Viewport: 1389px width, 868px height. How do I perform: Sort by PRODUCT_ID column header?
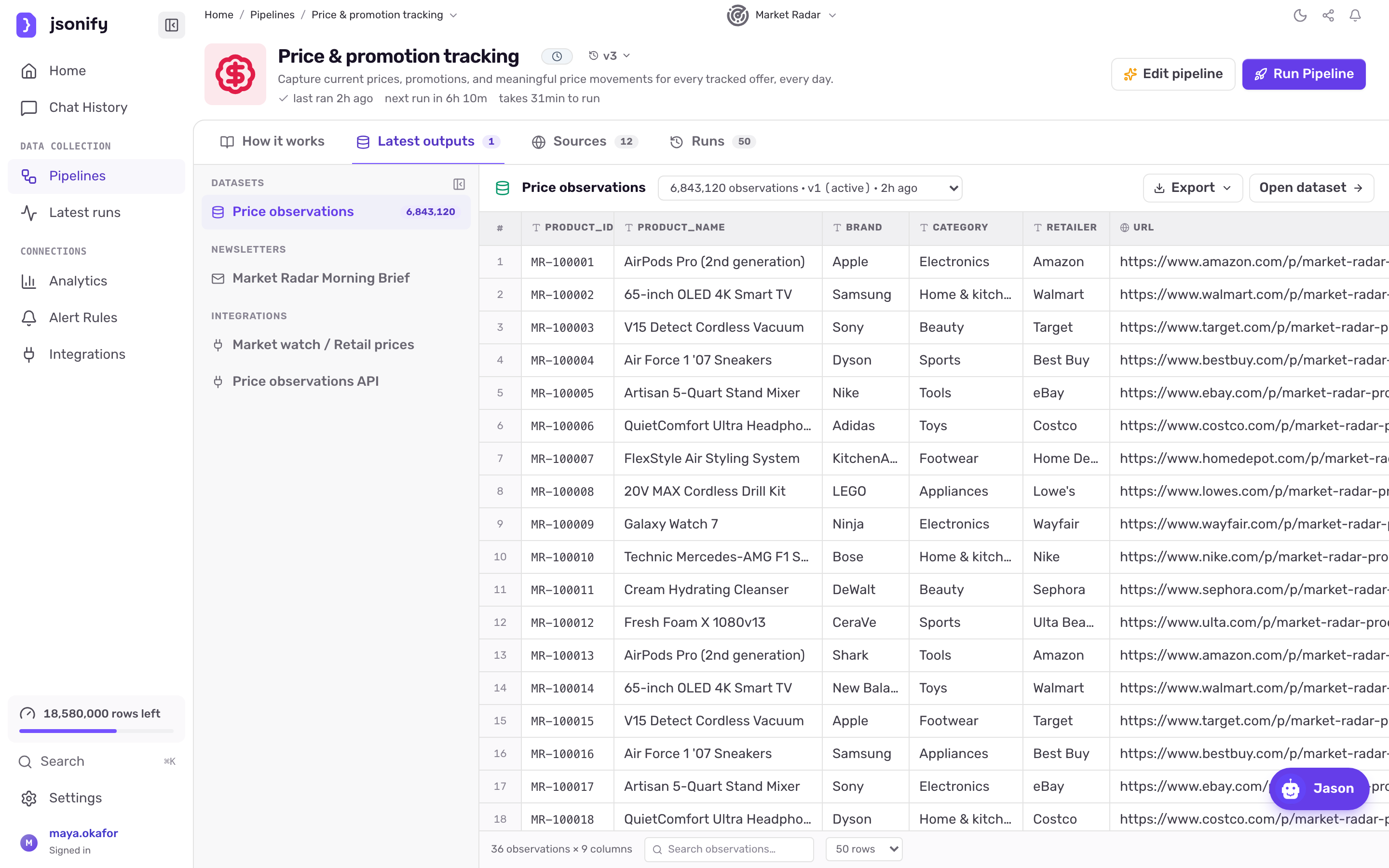(567, 228)
